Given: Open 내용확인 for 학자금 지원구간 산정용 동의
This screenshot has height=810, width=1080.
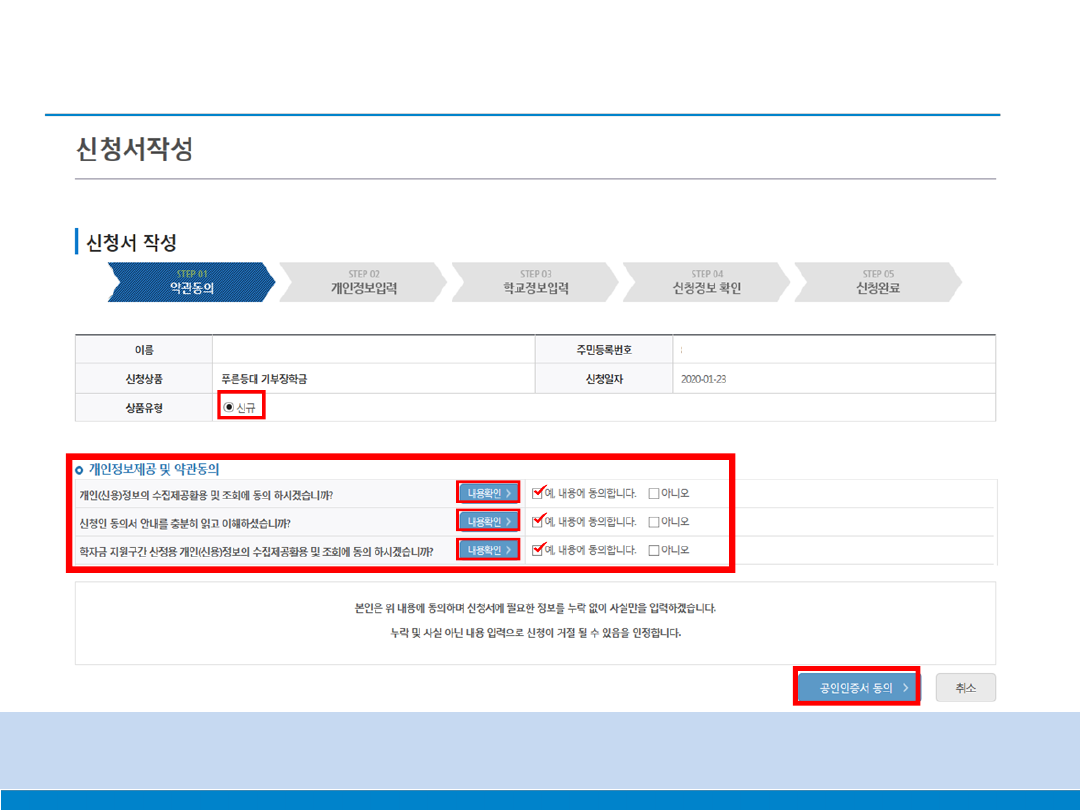Looking at the screenshot, I should pos(489,550).
